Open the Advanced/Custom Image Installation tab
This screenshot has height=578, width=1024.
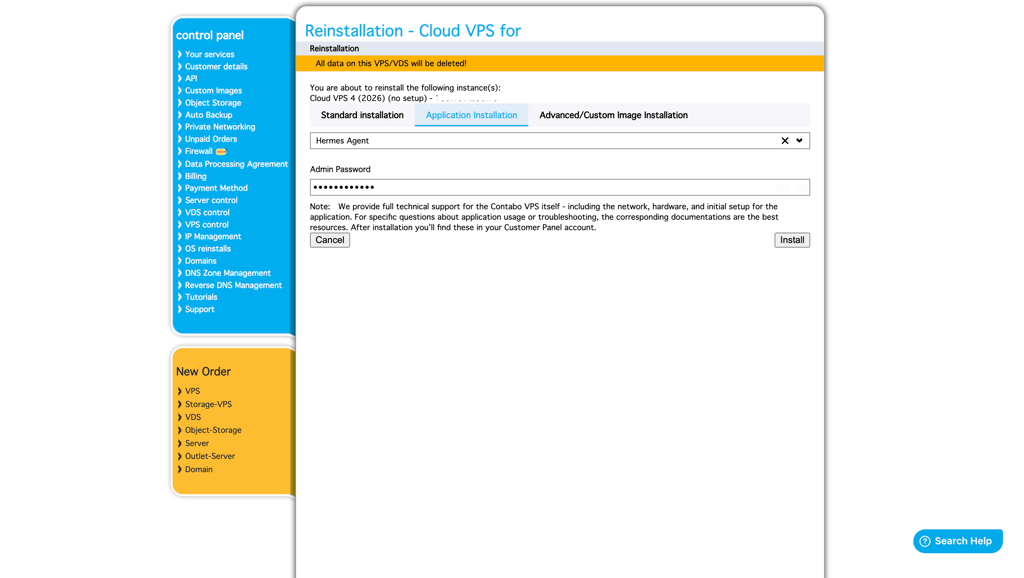point(613,115)
